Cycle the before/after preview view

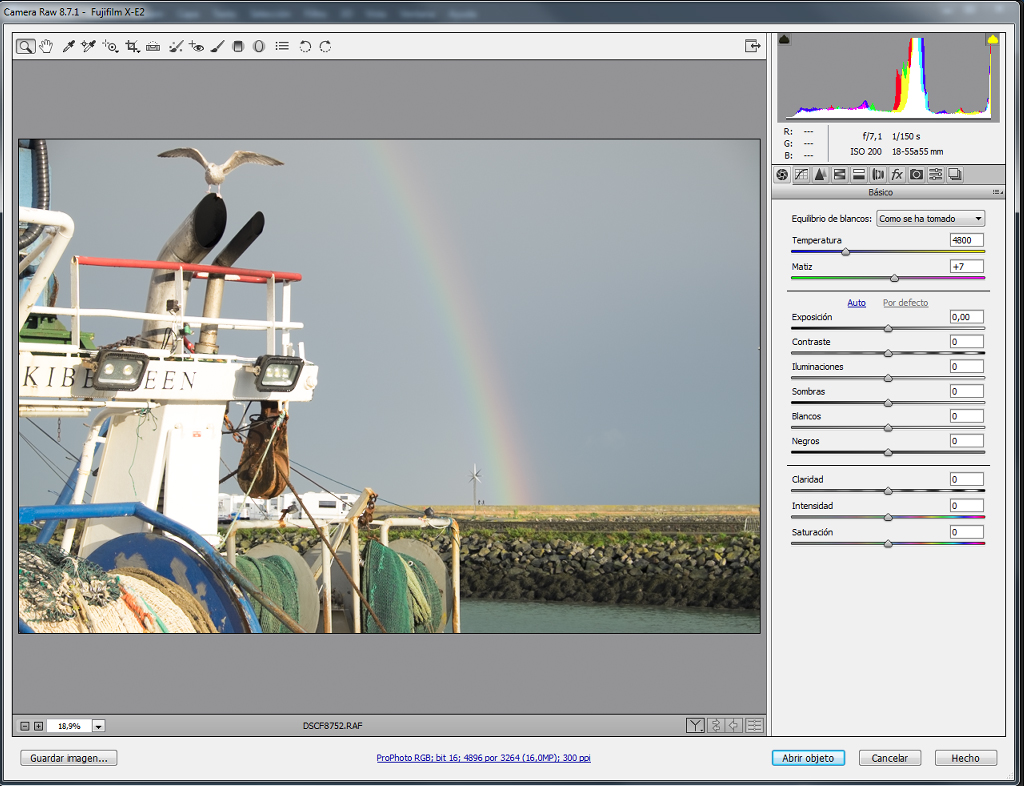pyautogui.click(x=696, y=725)
